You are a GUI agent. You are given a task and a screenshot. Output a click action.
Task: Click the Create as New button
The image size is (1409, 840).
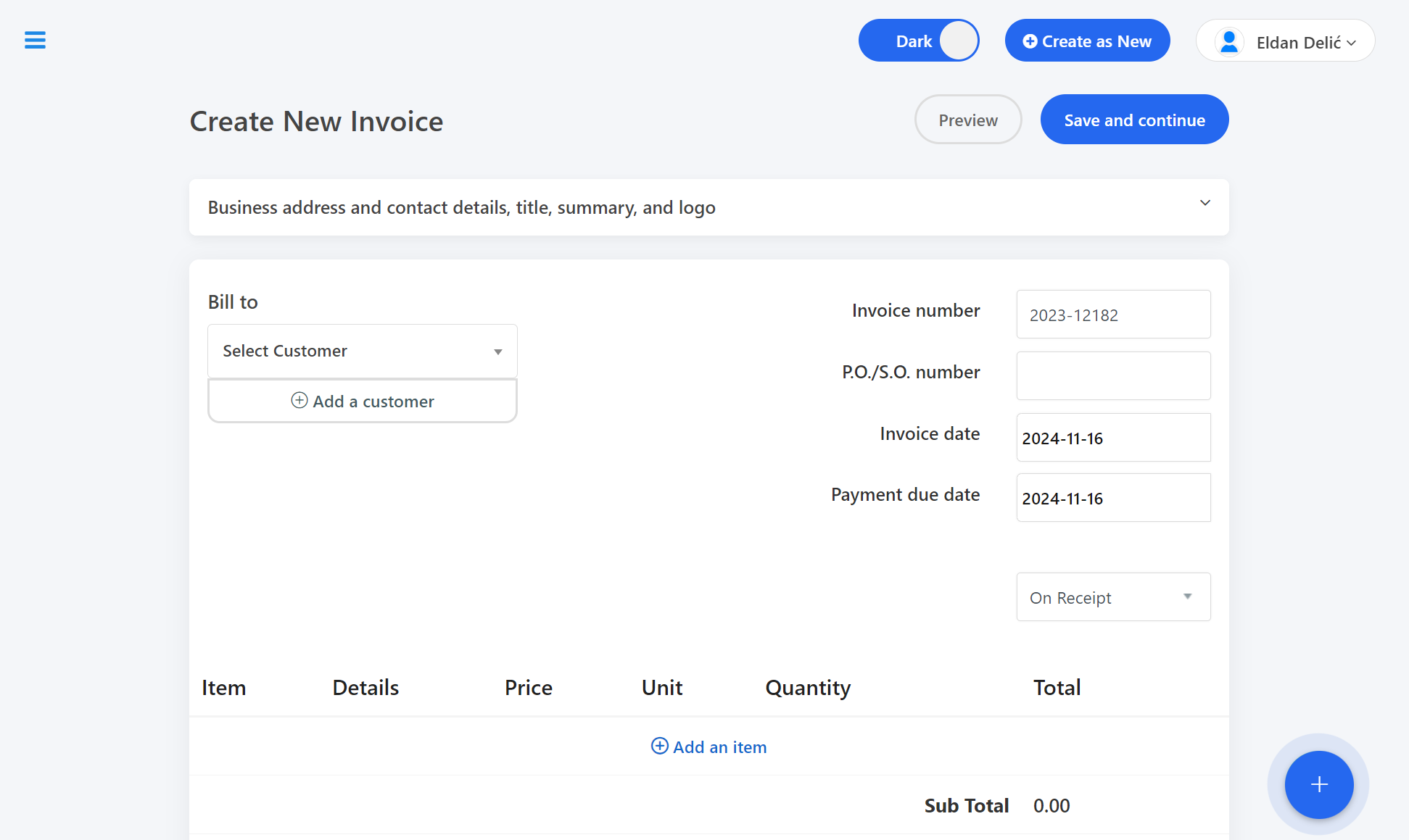point(1087,41)
